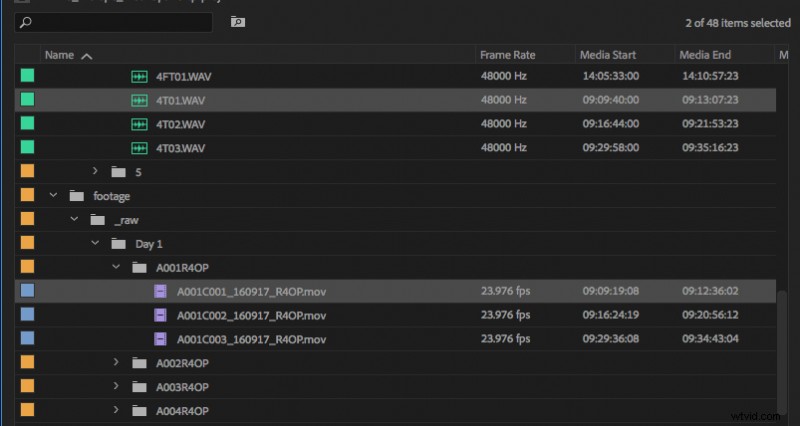Viewport: 800px width, 426px height.
Task: Click the Media End value 09:35:16:23
Action: pyautogui.click(x=710, y=147)
